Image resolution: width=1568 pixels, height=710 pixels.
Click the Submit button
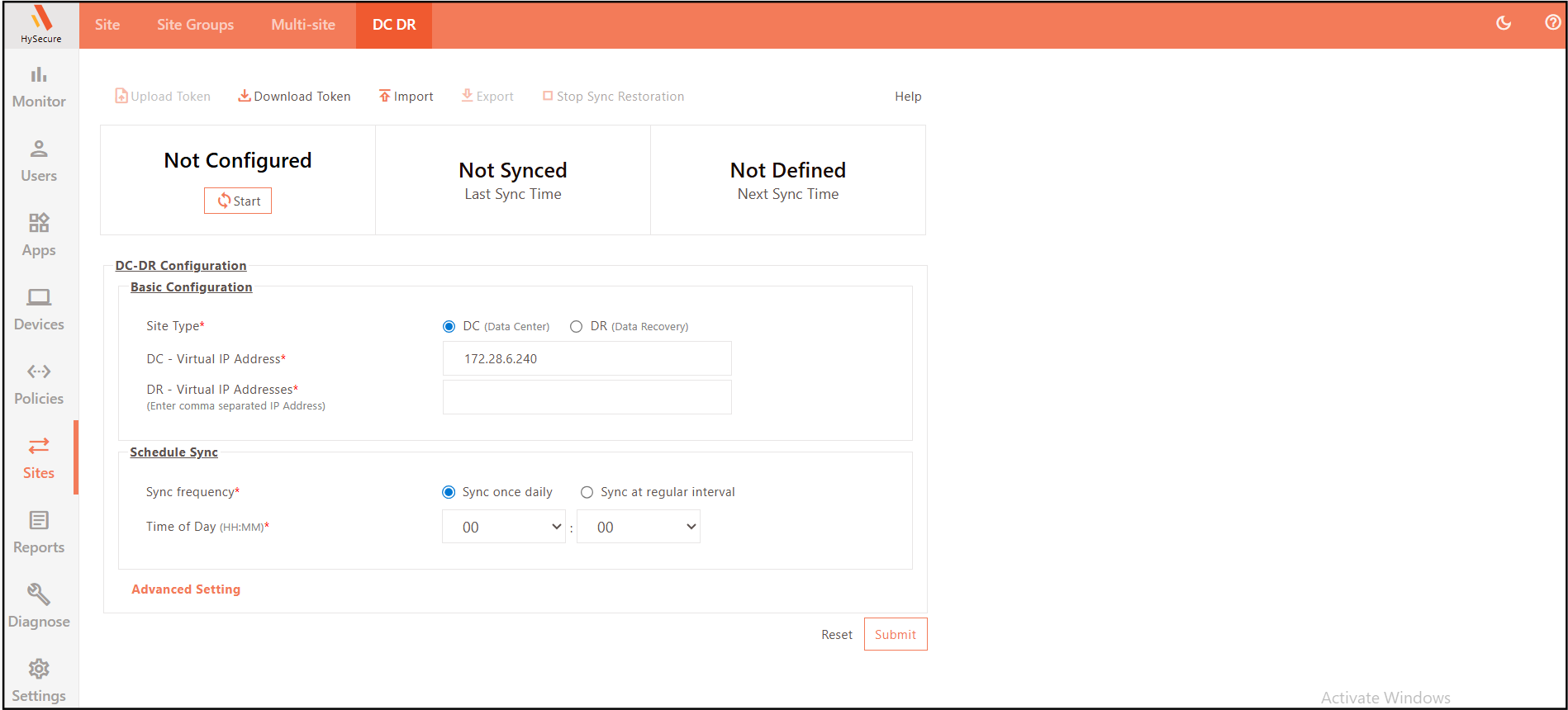pos(895,634)
